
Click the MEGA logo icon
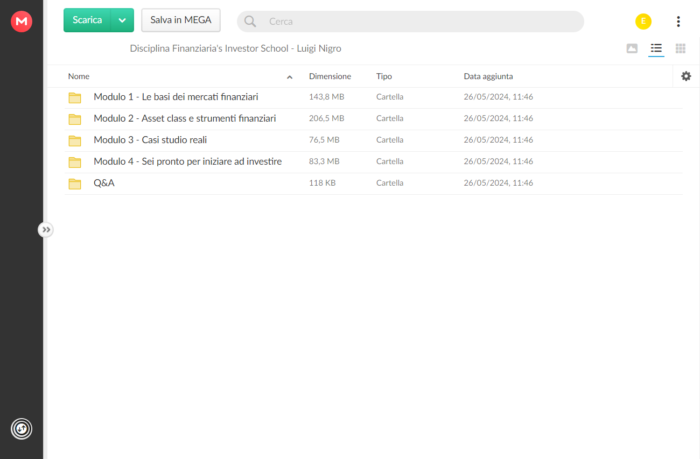[x=21, y=21]
